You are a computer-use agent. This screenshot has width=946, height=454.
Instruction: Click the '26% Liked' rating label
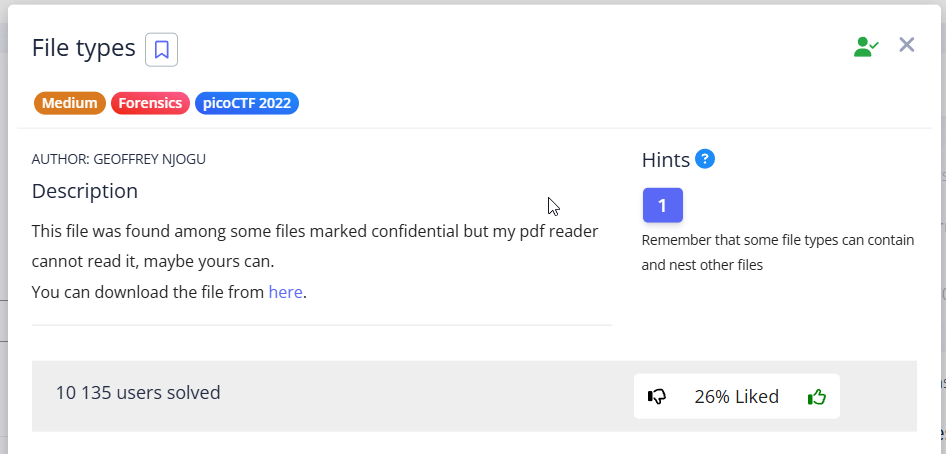(736, 397)
